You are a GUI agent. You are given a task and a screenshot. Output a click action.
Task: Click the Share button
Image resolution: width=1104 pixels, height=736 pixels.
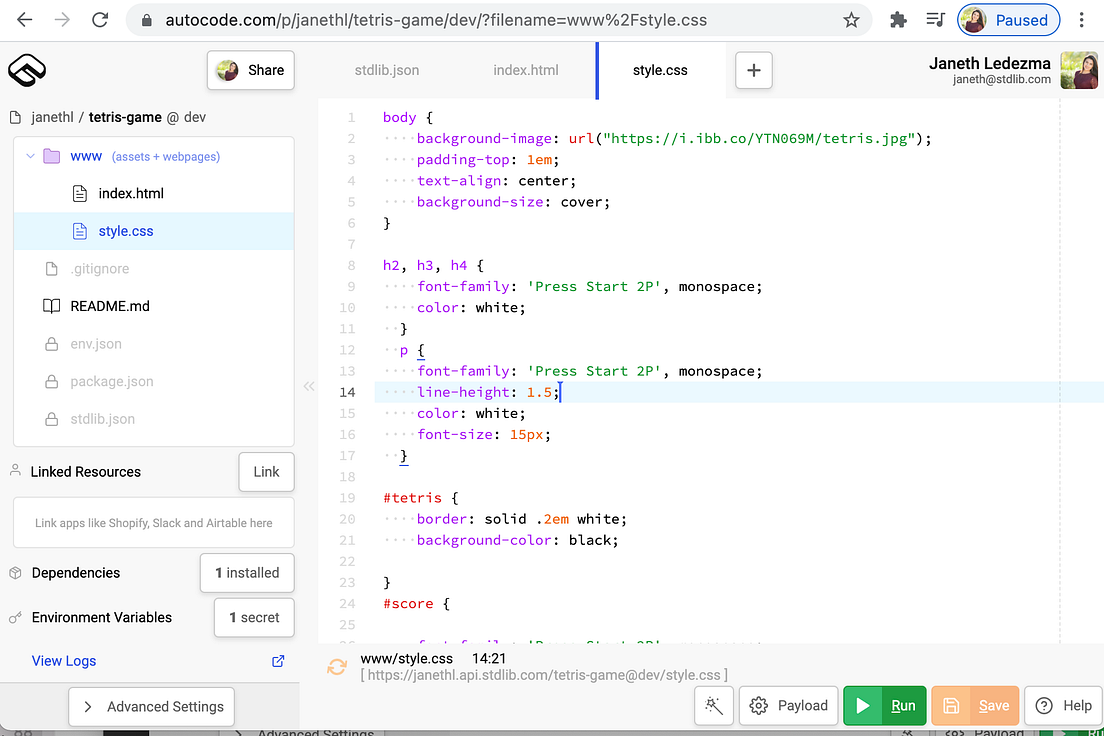[x=250, y=70]
